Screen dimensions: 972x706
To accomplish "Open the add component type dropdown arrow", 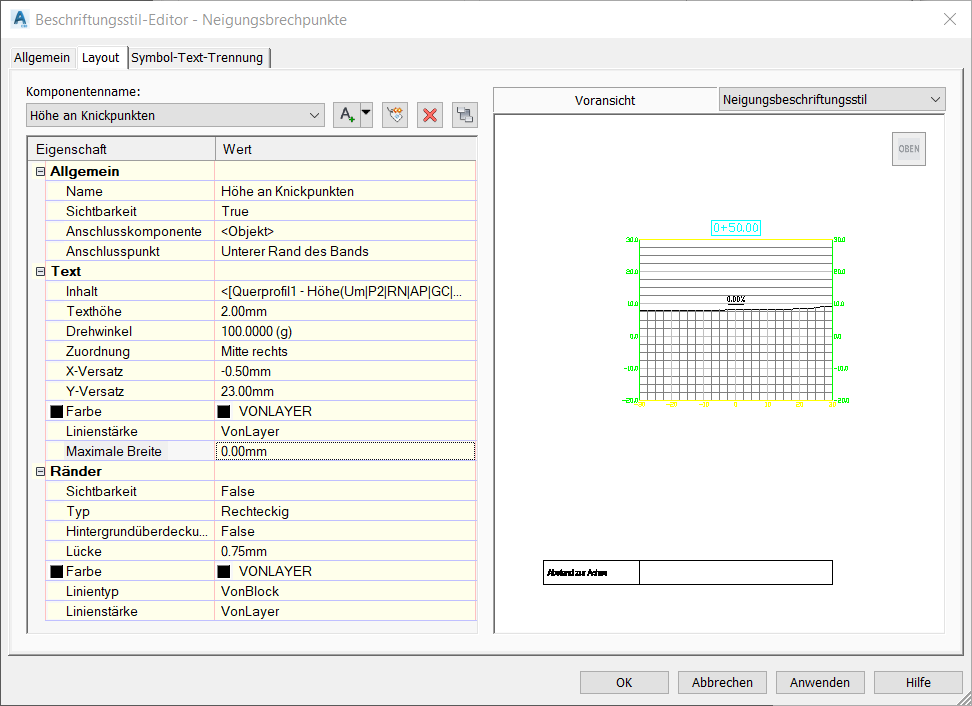I will pyautogui.click(x=366, y=115).
